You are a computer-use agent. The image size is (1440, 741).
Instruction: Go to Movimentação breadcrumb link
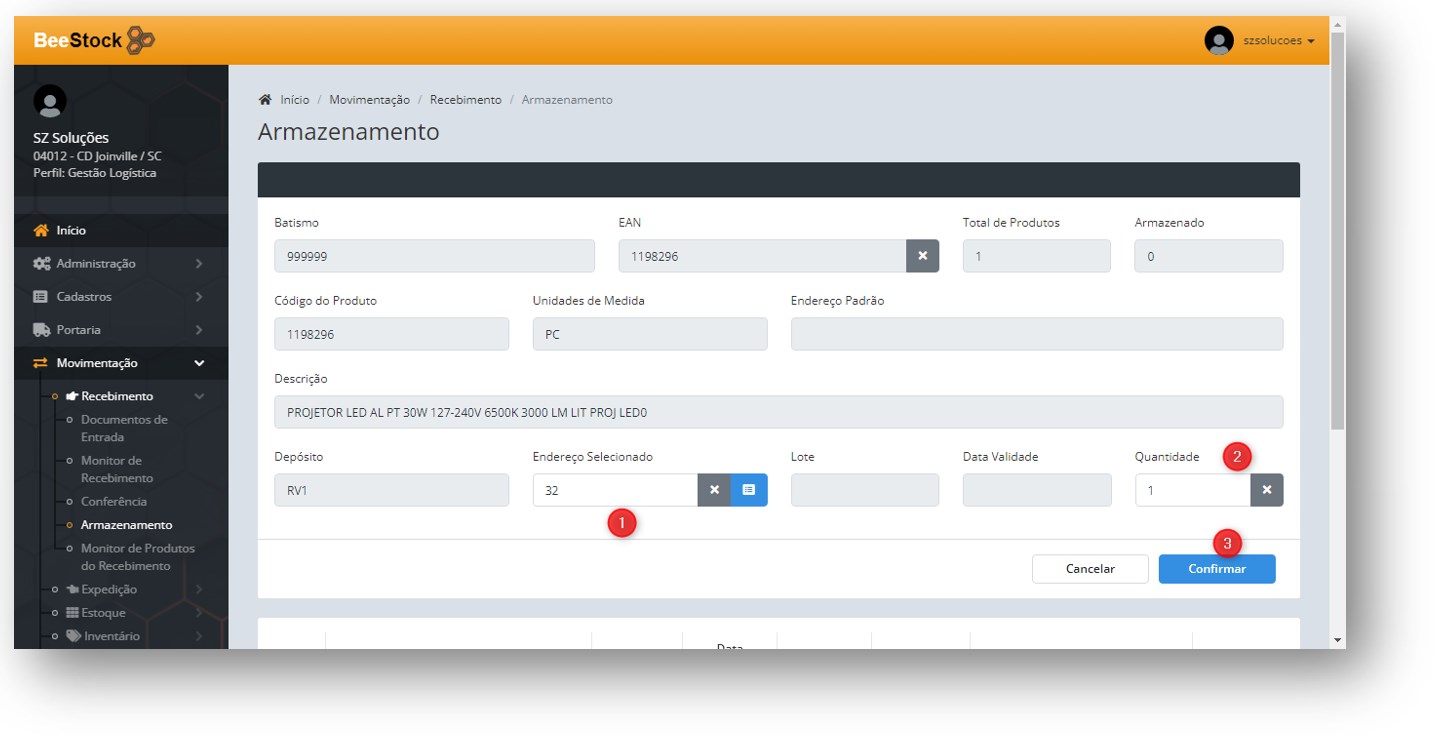[369, 100]
